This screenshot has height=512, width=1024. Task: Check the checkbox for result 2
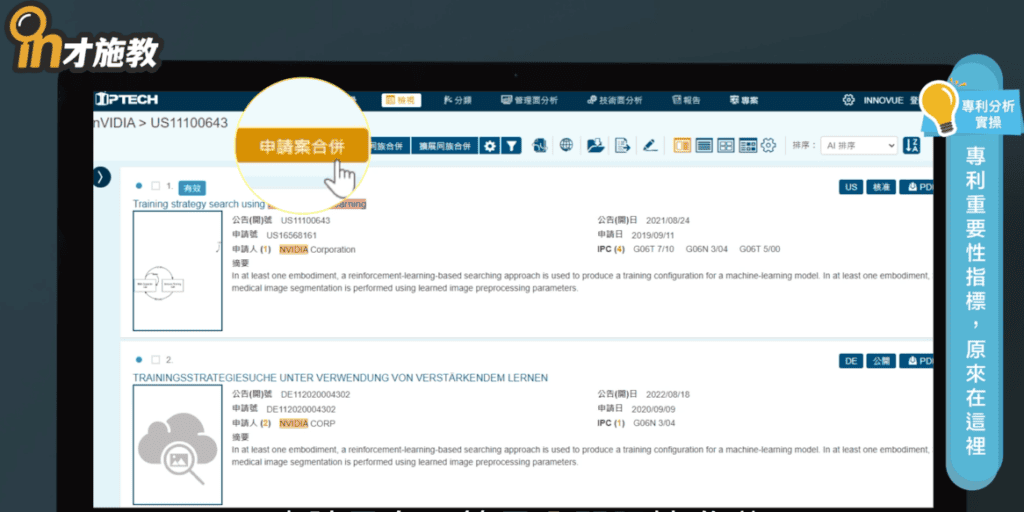click(155, 359)
